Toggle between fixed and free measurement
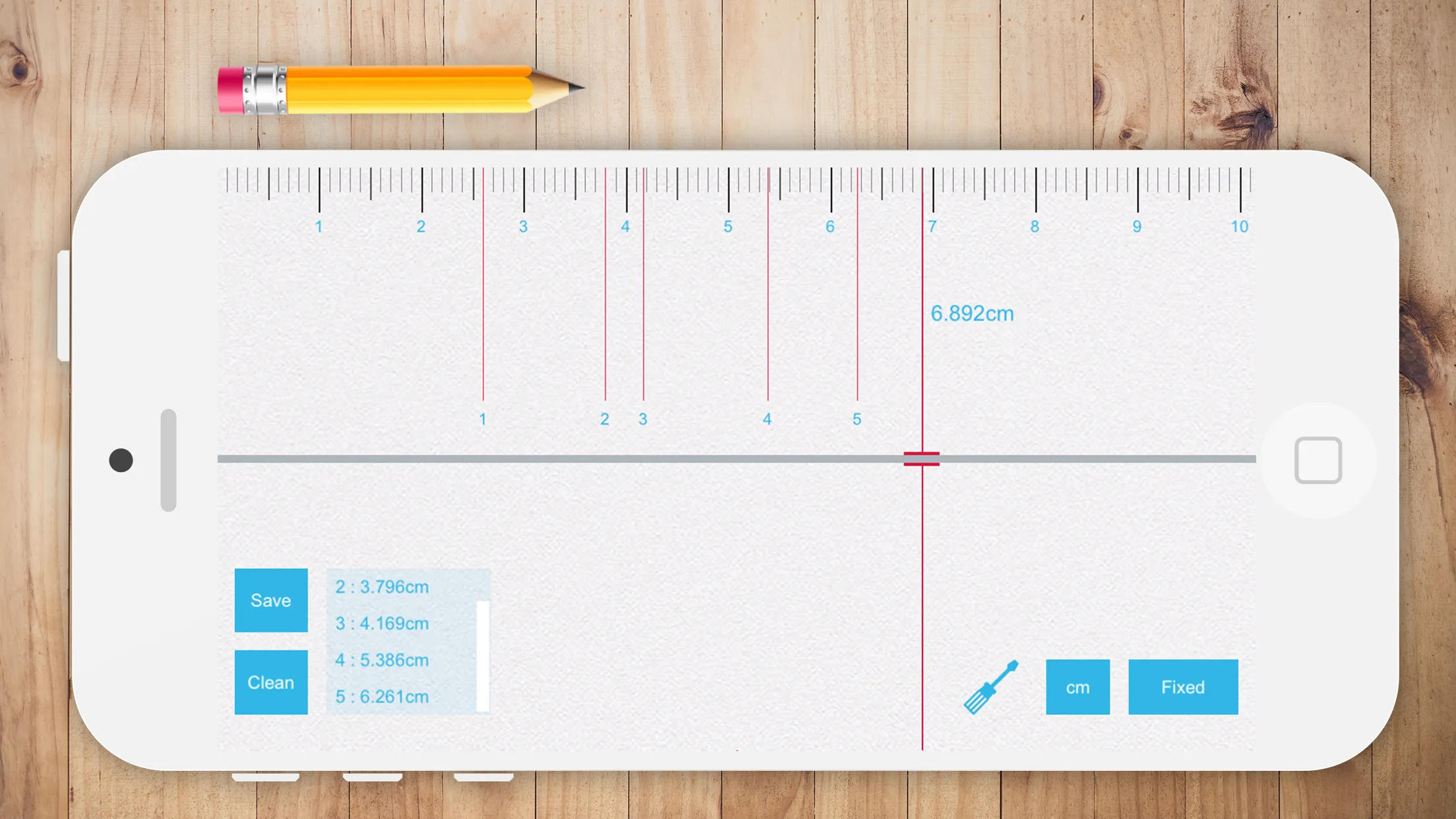This screenshot has width=1456, height=819. (1183, 687)
